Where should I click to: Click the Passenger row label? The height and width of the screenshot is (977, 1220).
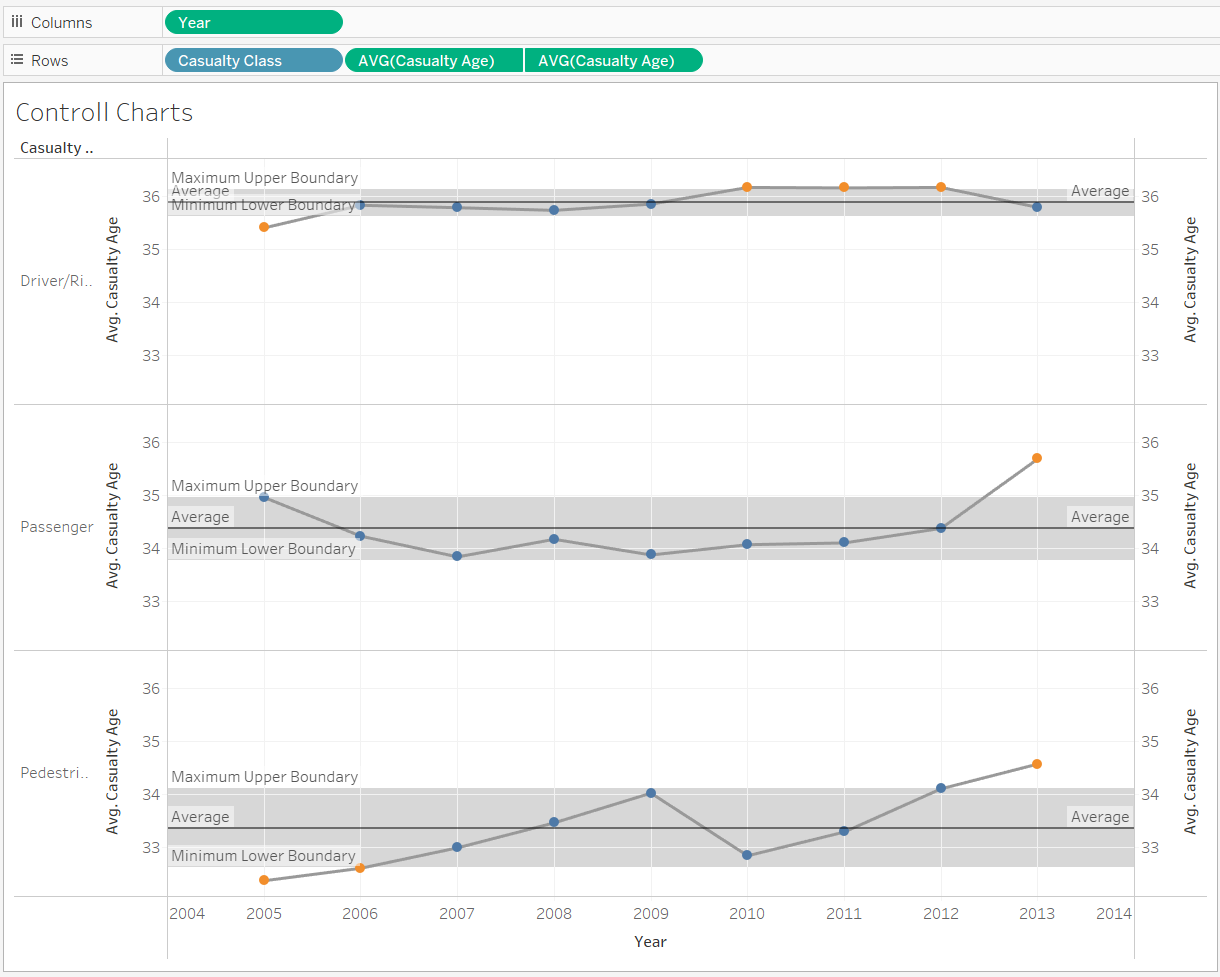tap(57, 527)
